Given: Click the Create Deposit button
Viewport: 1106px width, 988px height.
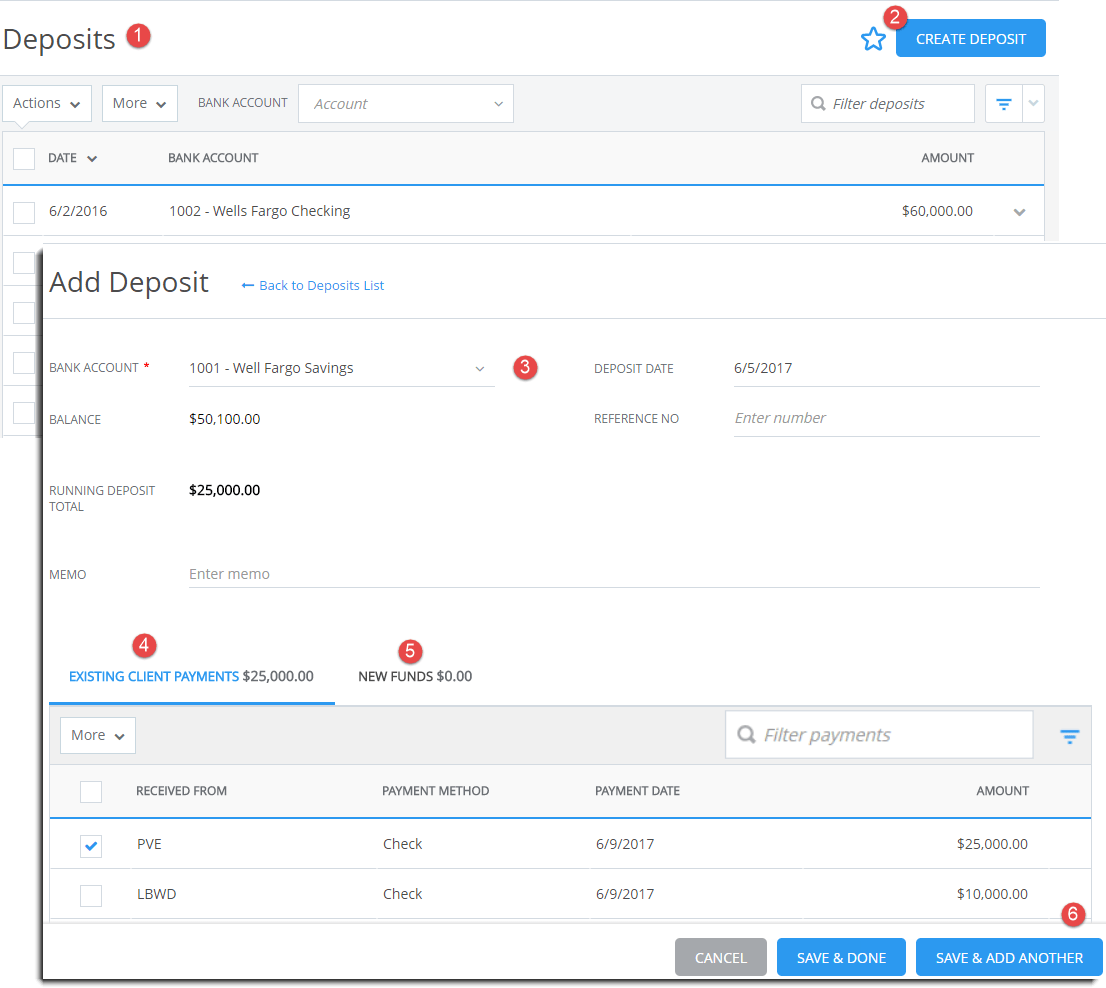Looking at the screenshot, I should click(970, 38).
